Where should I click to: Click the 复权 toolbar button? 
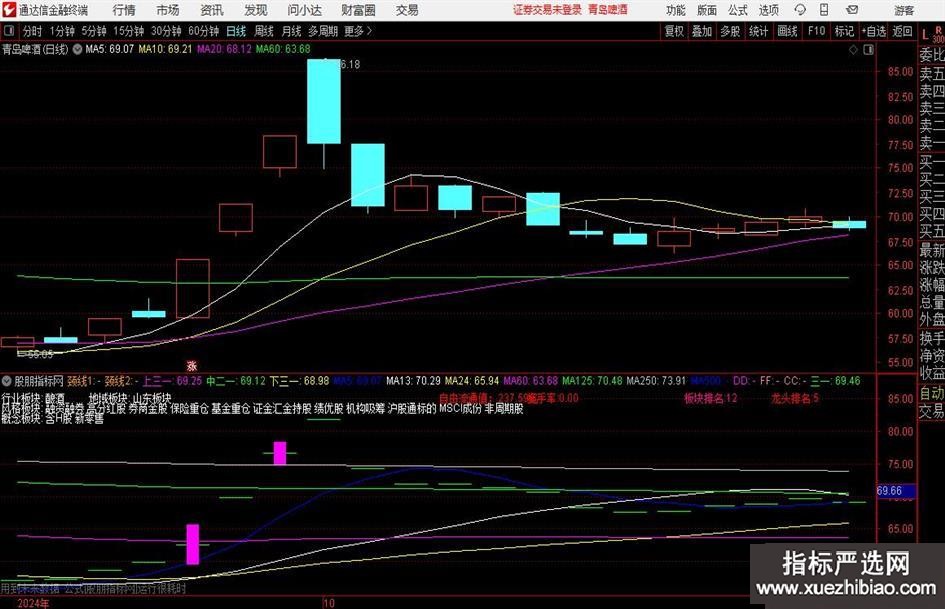click(674, 31)
